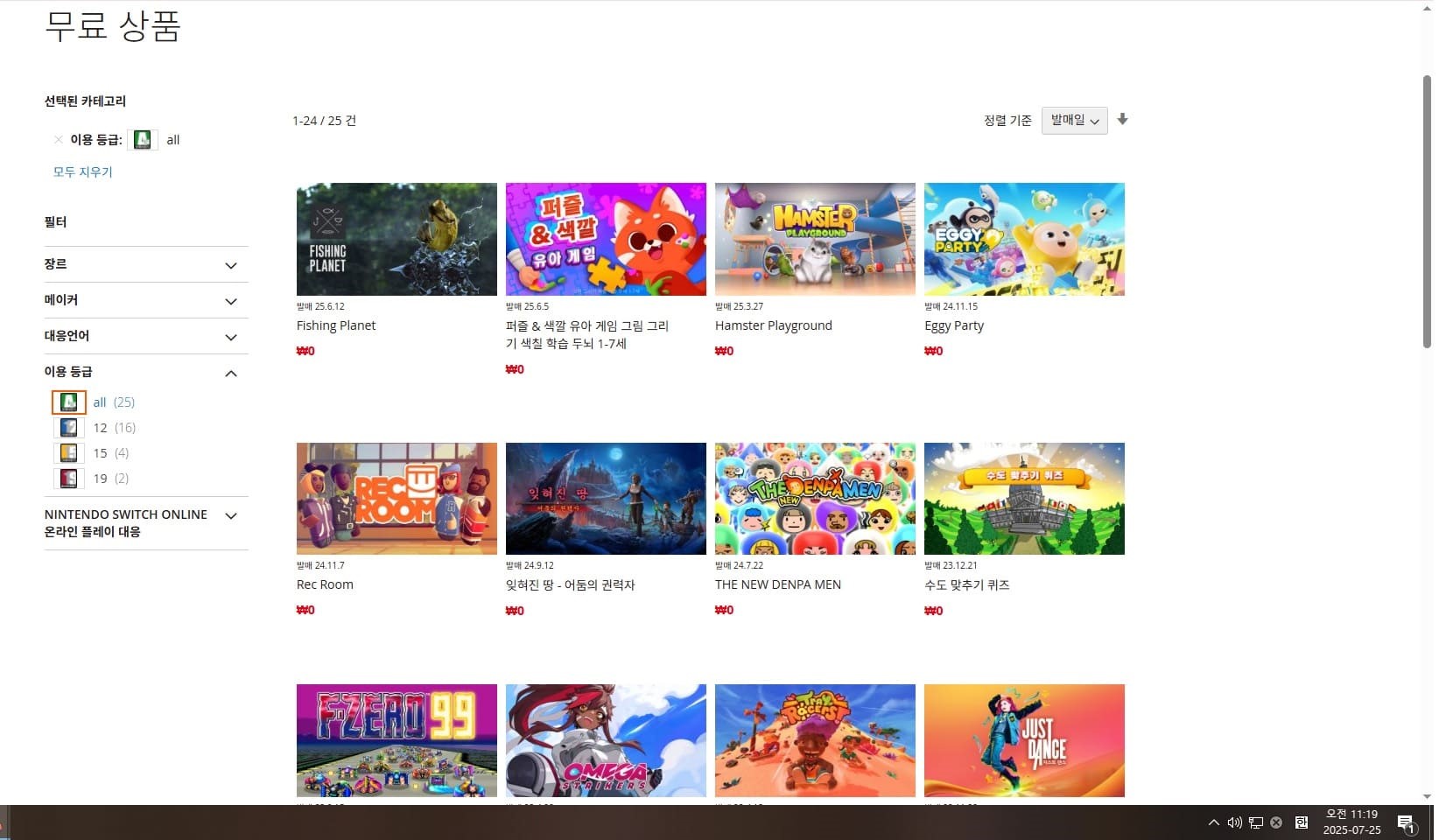Open the 발매일 sort dropdown
The width and height of the screenshot is (1446, 840).
click(x=1074, y=121)
